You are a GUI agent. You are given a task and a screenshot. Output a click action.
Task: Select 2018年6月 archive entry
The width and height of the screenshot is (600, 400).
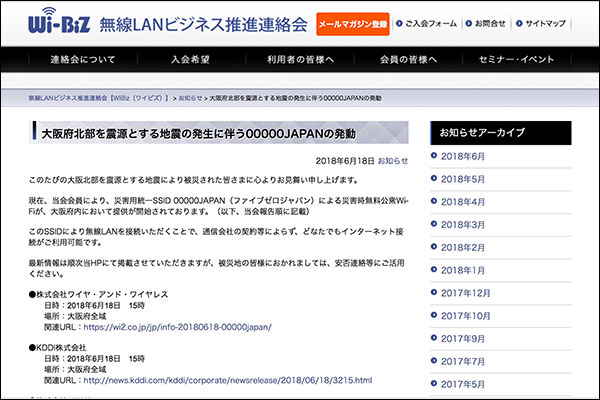[x=463, y=157]
